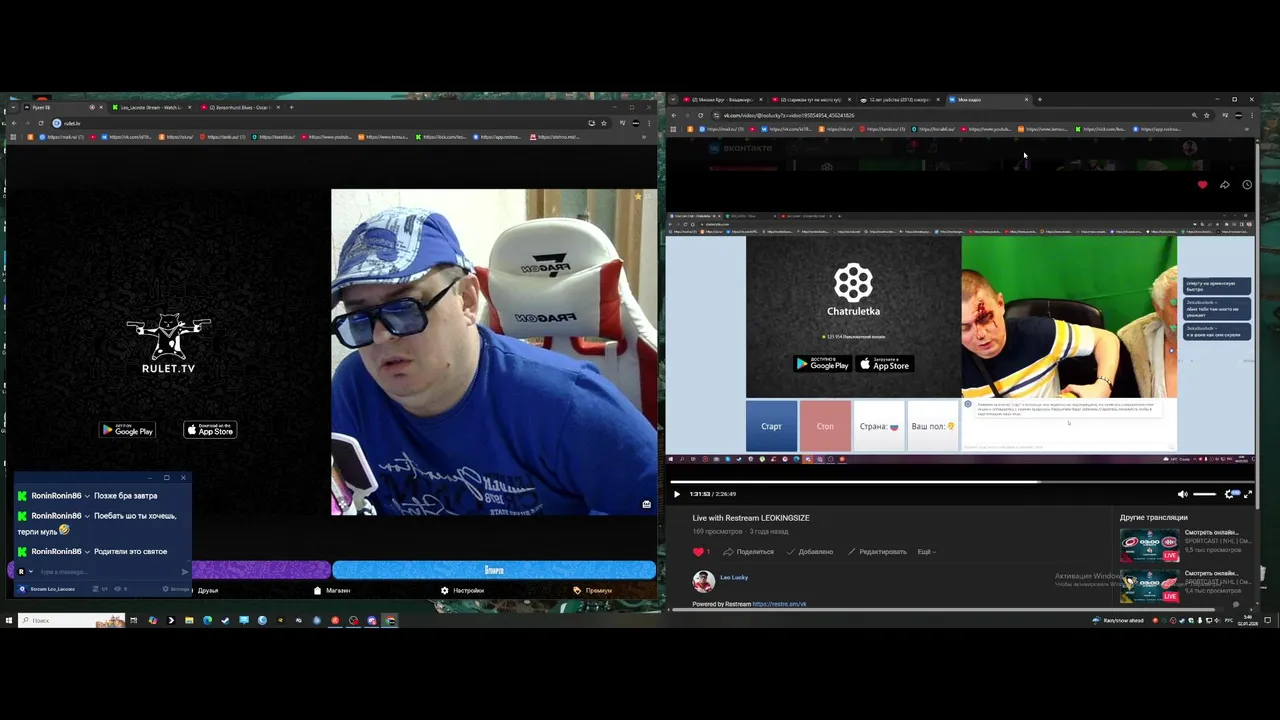Open Microsoft Edge from taskbar
Image resolution: width=1280 pixels, height=720 pixels.
(x=207, y=621)
